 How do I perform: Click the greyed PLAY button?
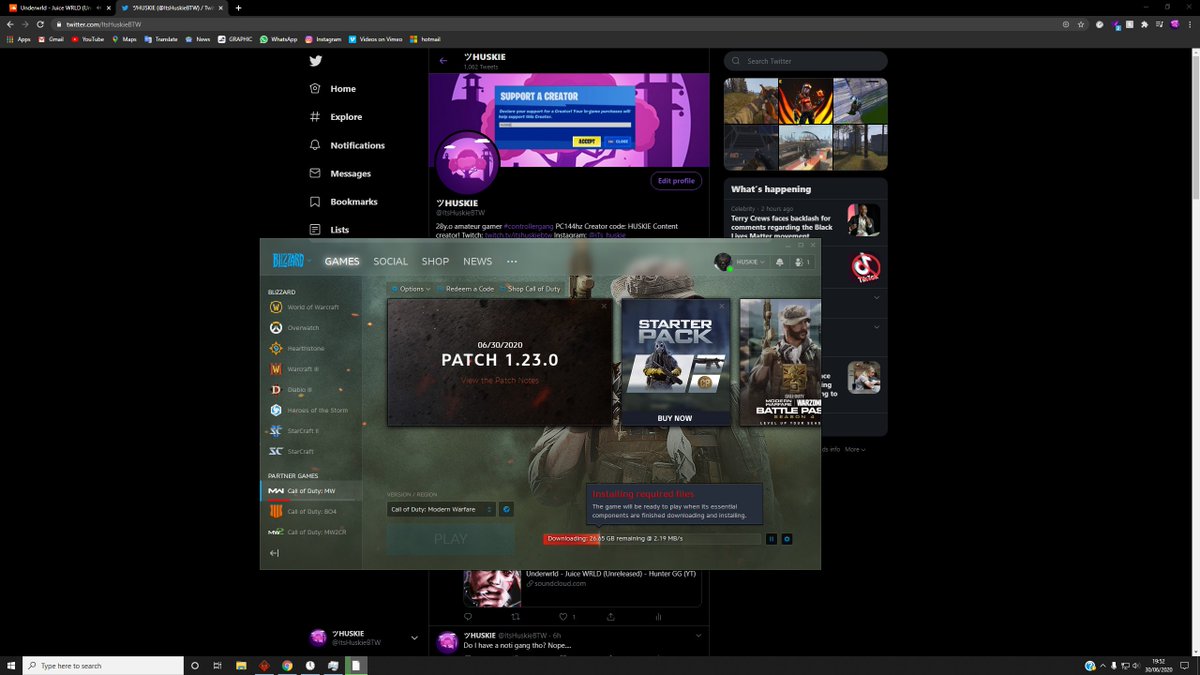tap(450, 539)
